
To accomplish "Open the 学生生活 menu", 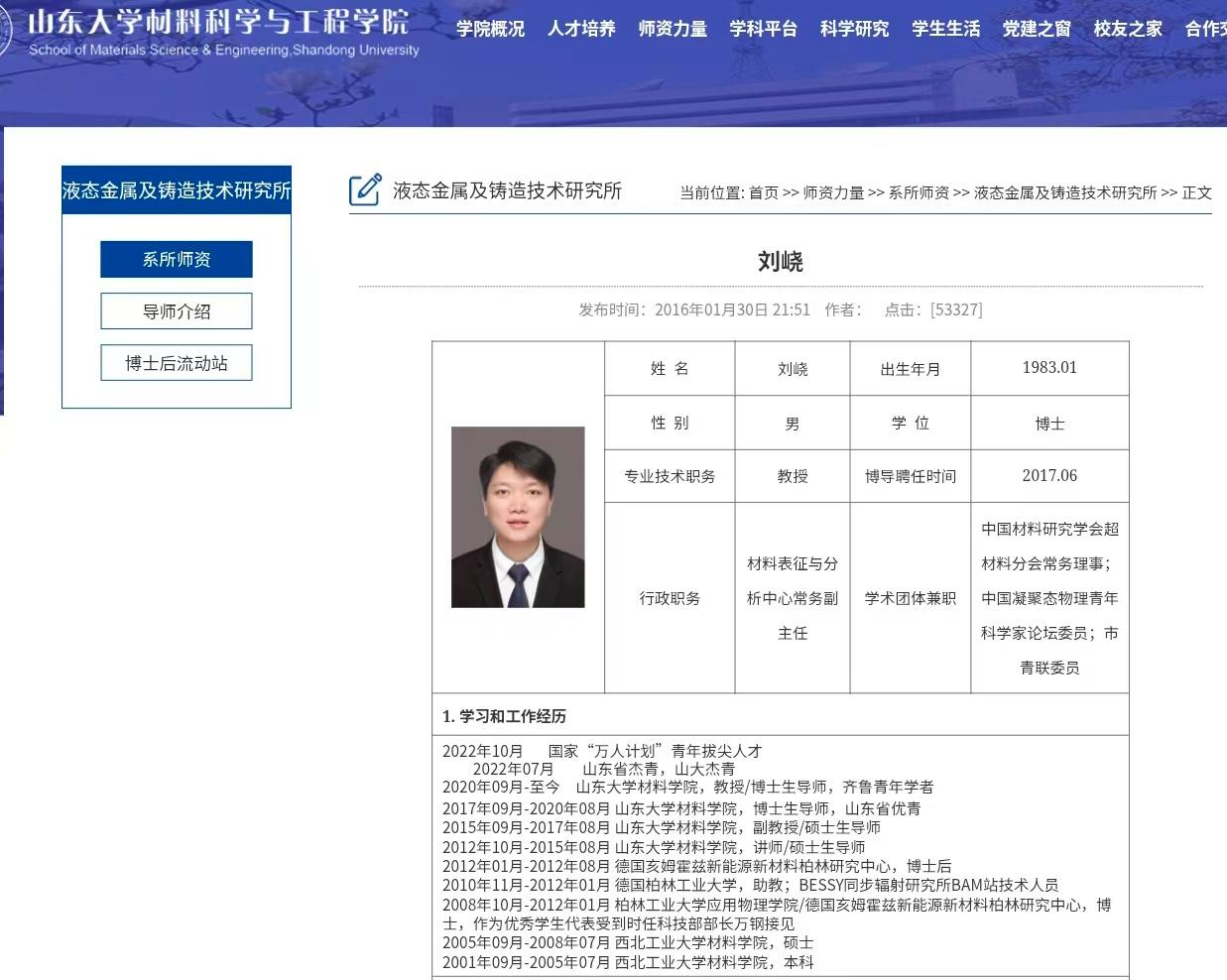I will (945, 29).
